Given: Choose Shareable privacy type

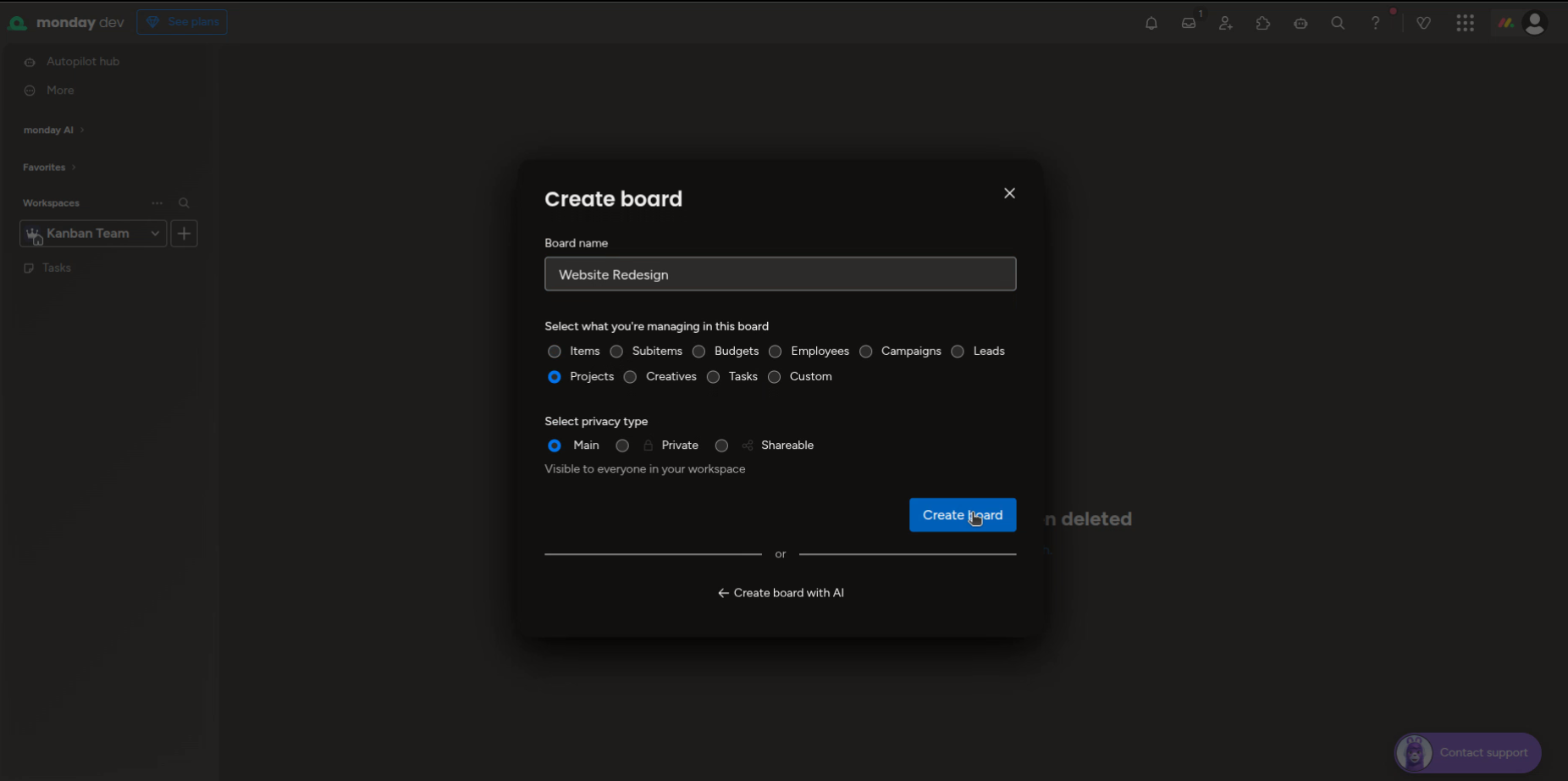Looking at the screenshot, I should click(x=721, y=446).
